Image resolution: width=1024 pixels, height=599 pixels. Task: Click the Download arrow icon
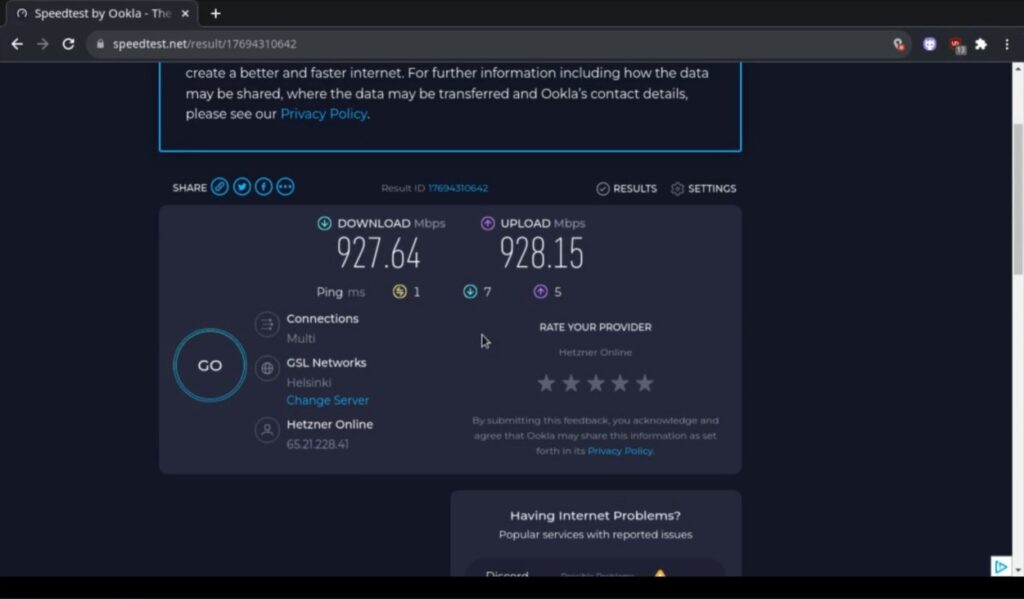(324, 223)
